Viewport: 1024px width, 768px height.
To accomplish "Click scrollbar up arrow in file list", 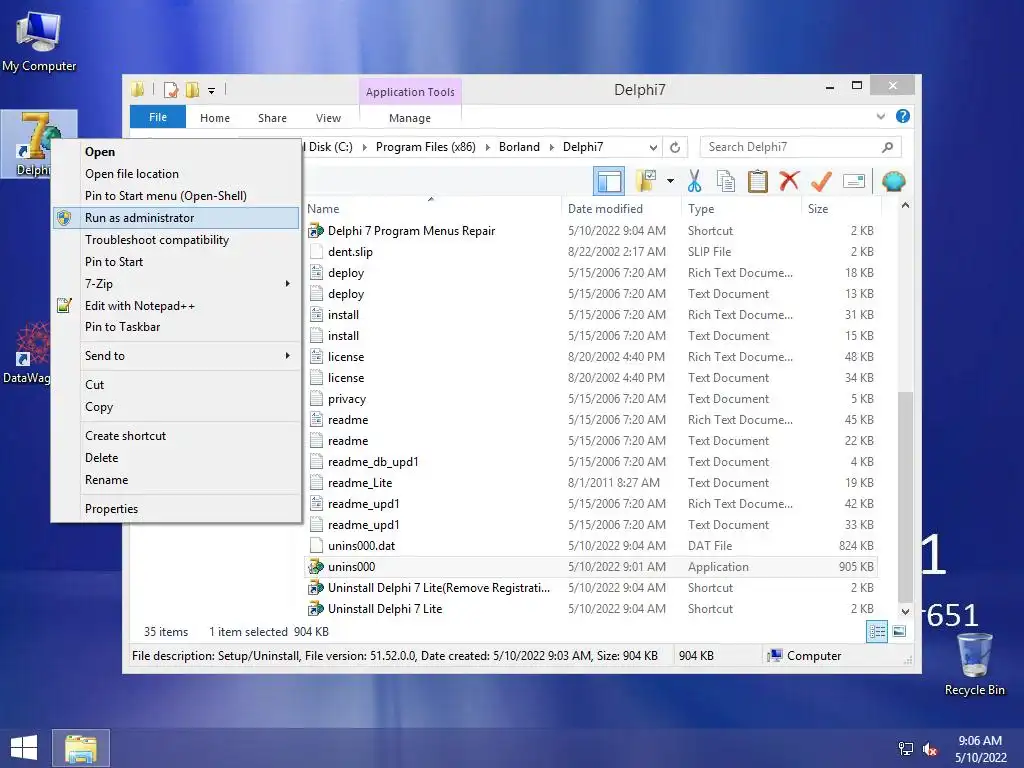I will point(905,206).
